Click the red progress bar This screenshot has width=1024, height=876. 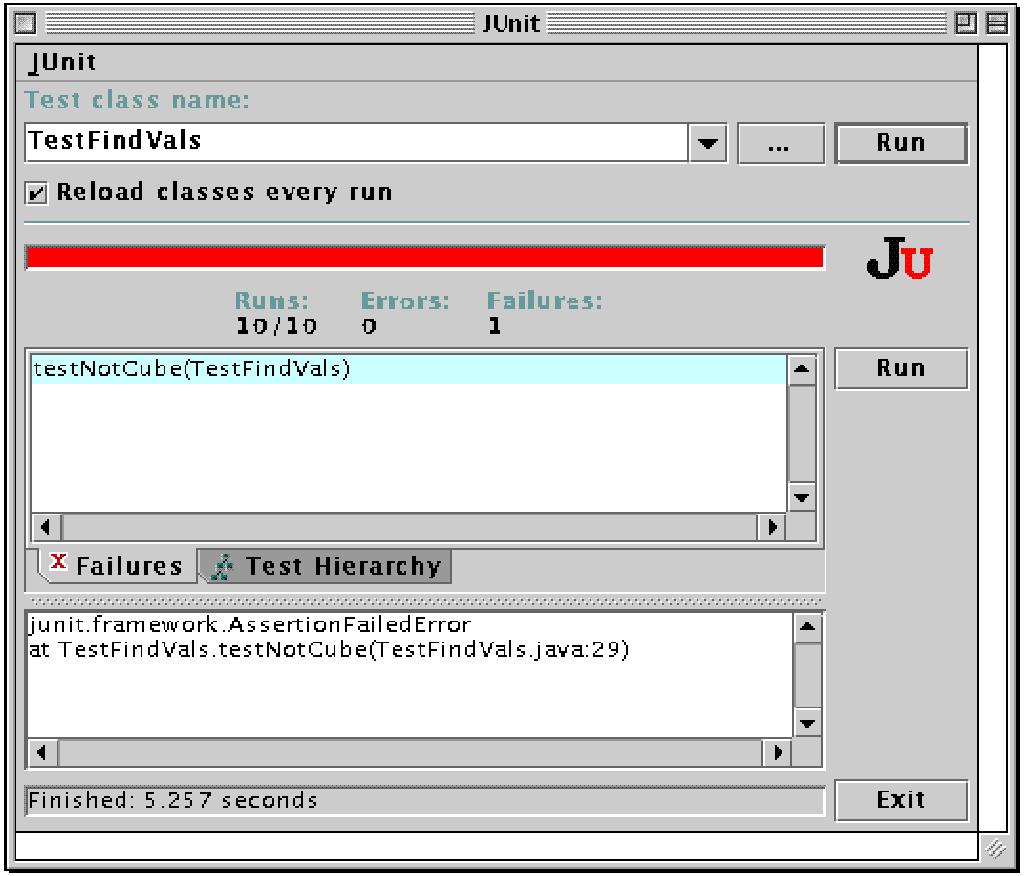click(424, 257)
